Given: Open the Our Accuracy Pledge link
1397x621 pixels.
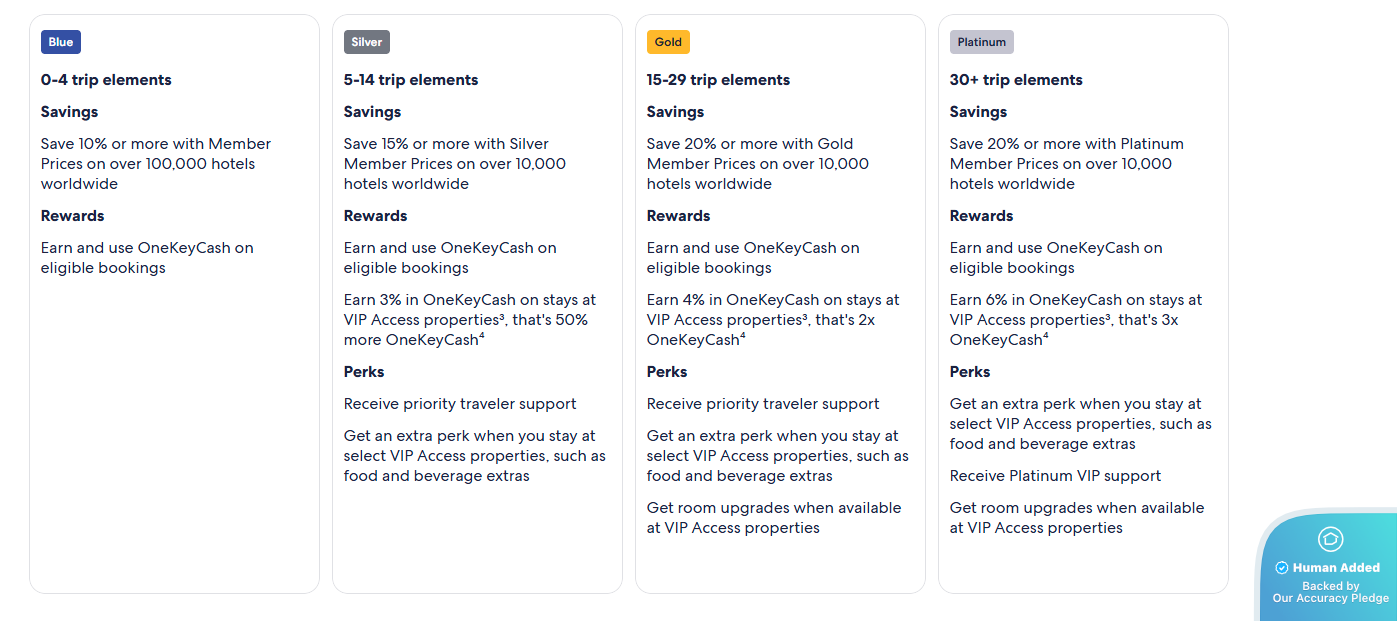Looking at the screenshot, I should (1330, 598).
